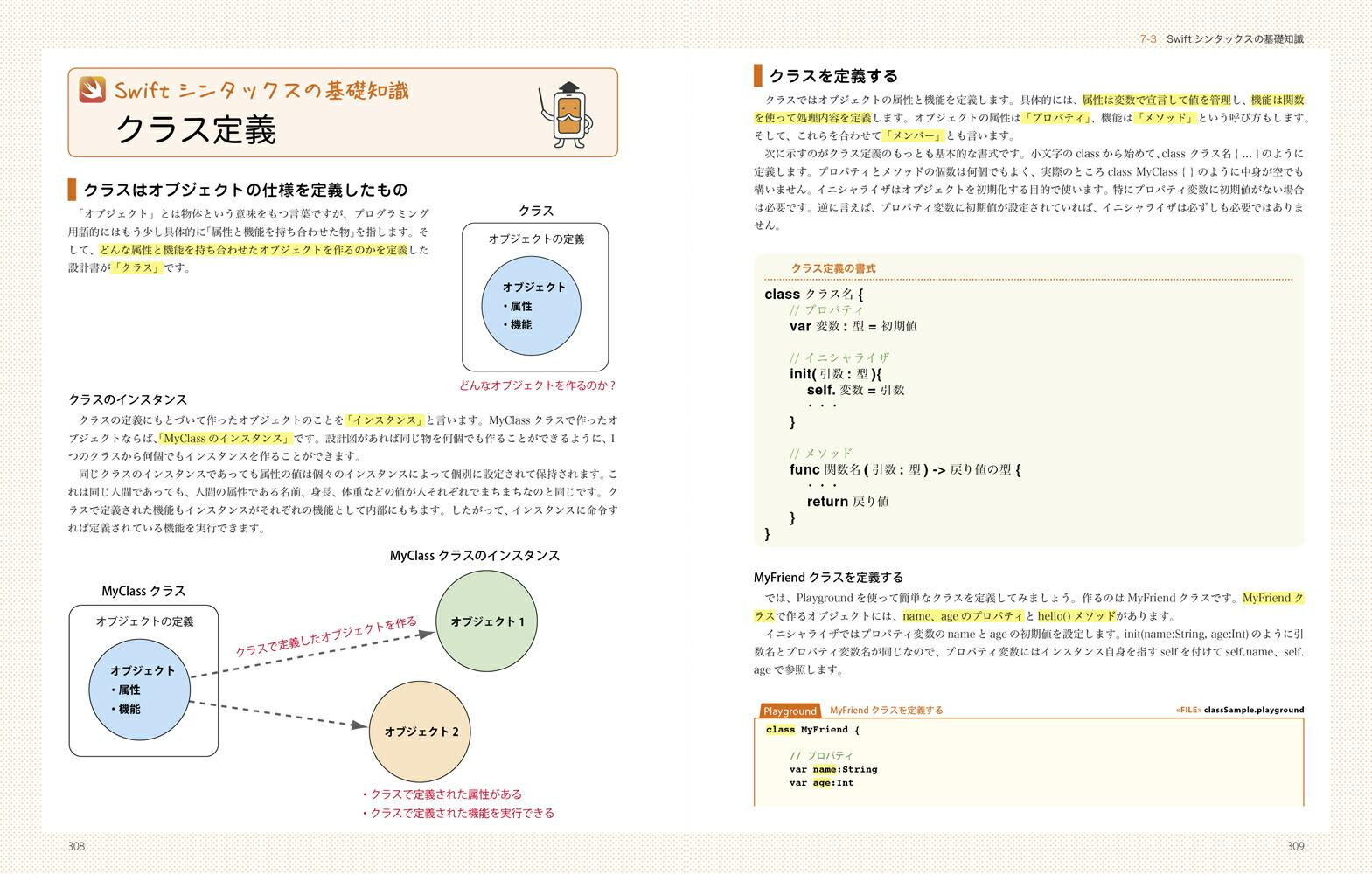Click code box title クラス定義の書式
This screenshot has width=1372, height=874.
pos(833,268)
